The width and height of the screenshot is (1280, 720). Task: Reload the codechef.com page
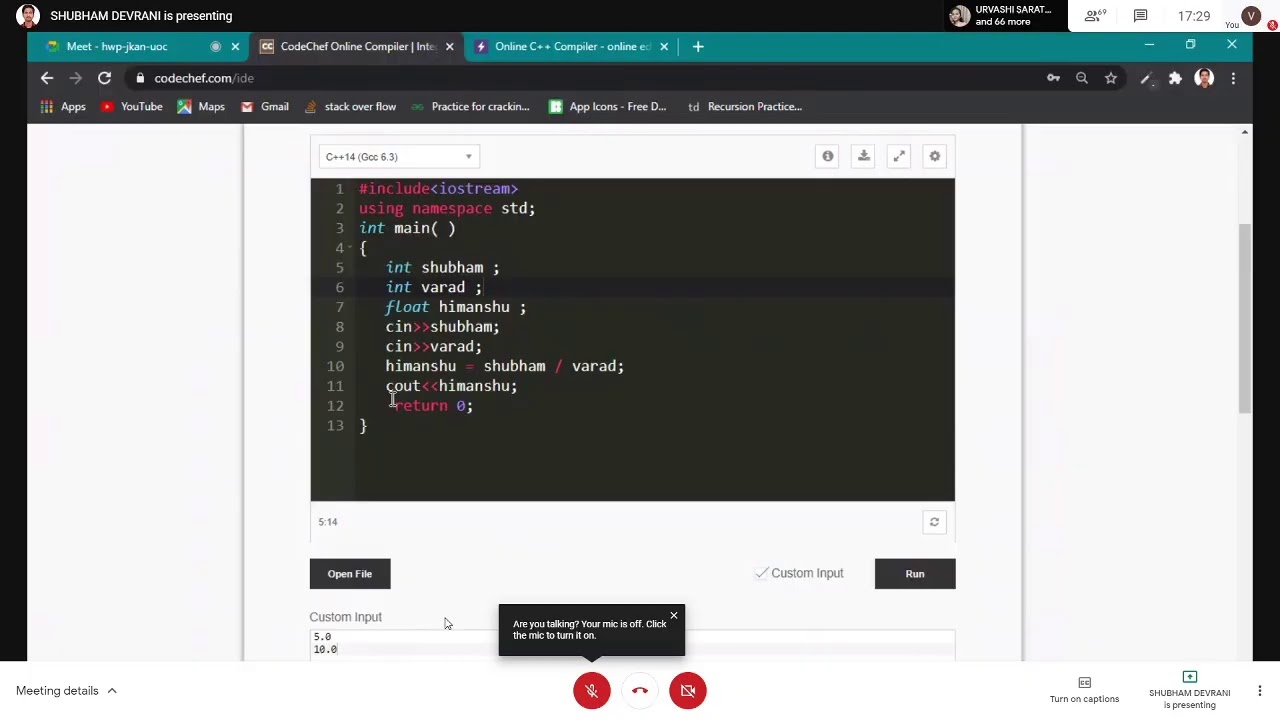click(x=104, y=78)
